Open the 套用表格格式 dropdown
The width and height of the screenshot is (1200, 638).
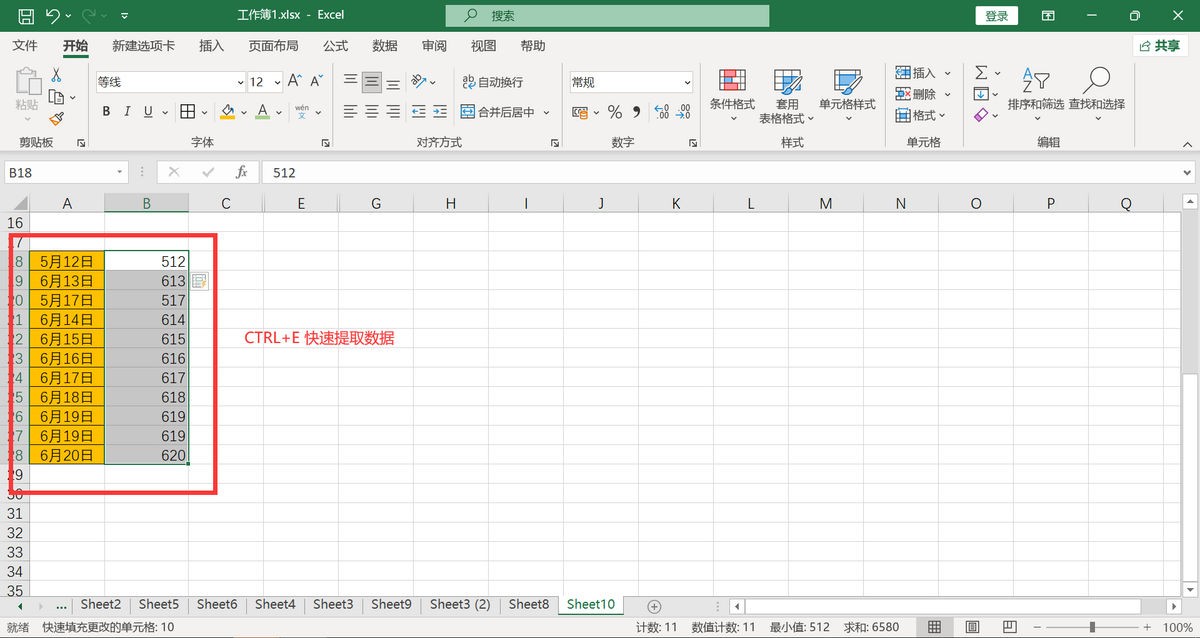click(787, 96)
